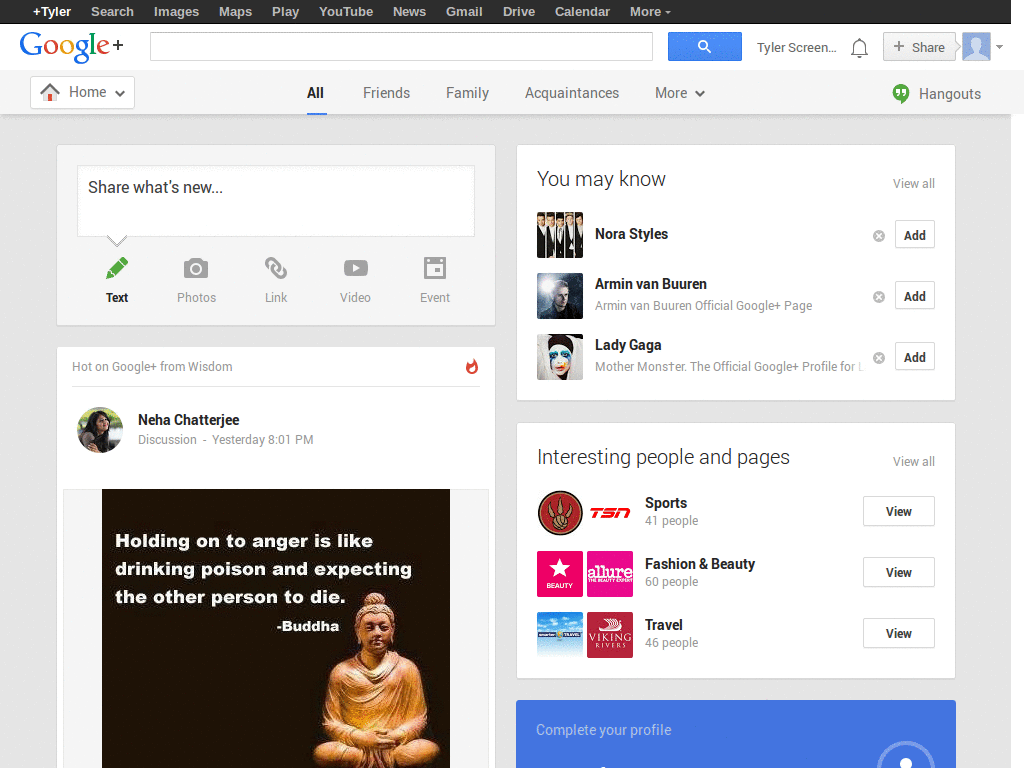1024x768 pixels.
Task: Open Drive in top bar
Action: coord(519,12)
